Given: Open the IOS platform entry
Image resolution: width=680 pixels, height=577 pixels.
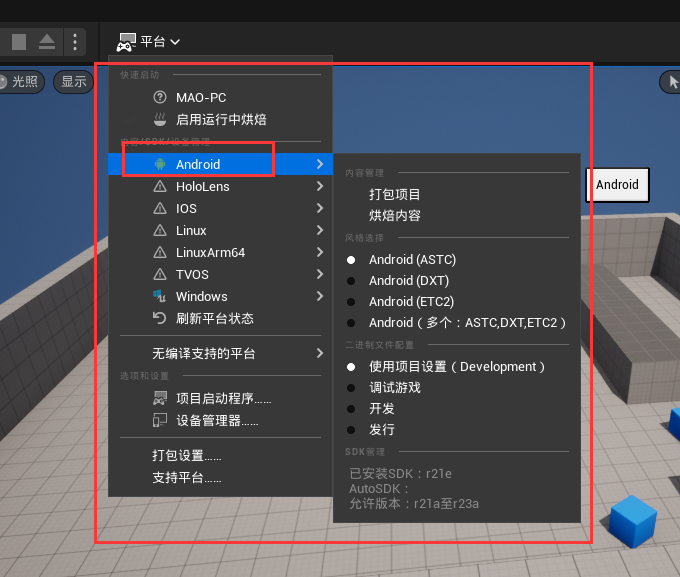Looking at the screenshot, I should (220, 208).
